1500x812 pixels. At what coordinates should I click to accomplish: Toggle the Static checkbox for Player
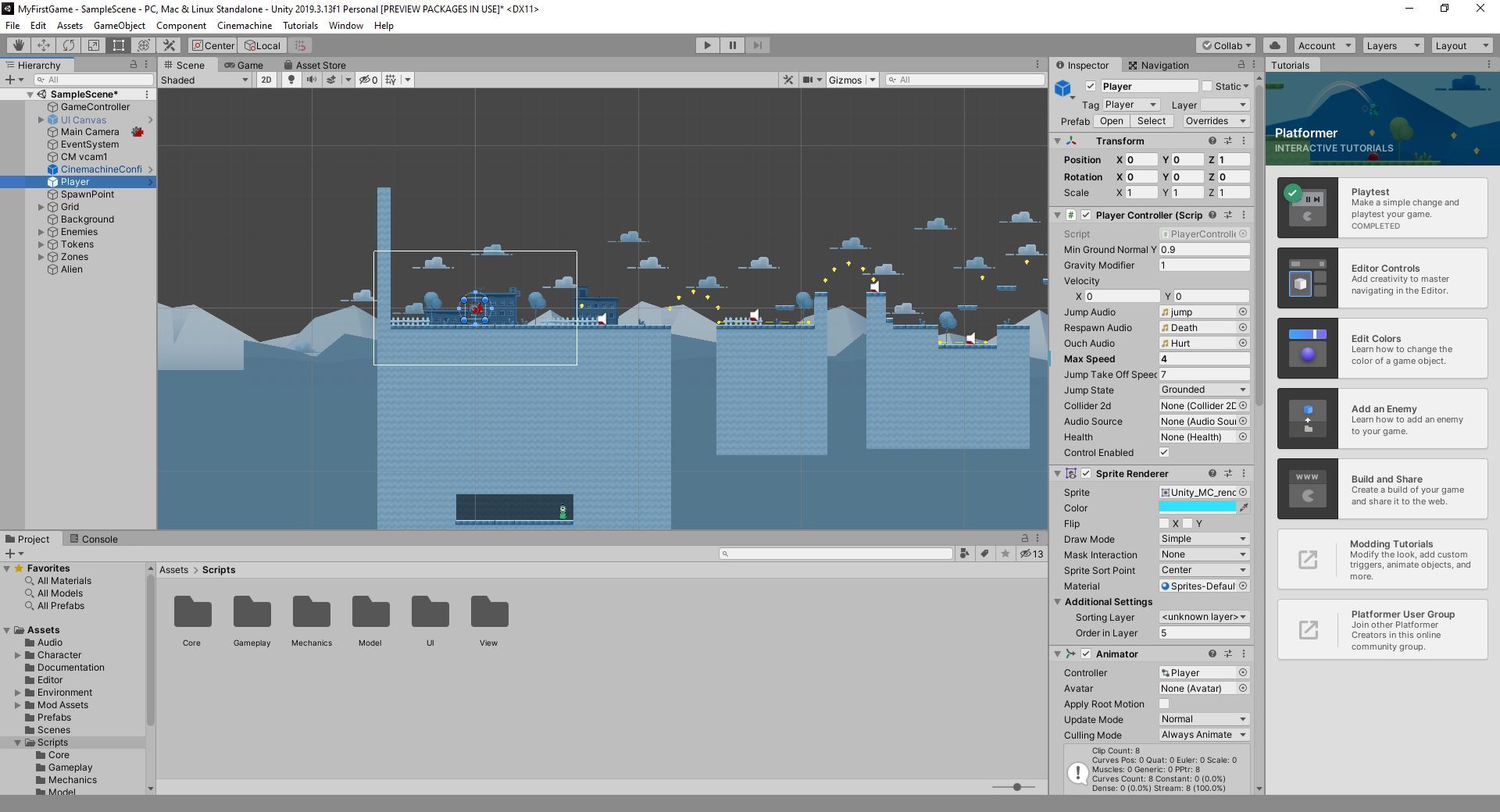[1207, 87]
